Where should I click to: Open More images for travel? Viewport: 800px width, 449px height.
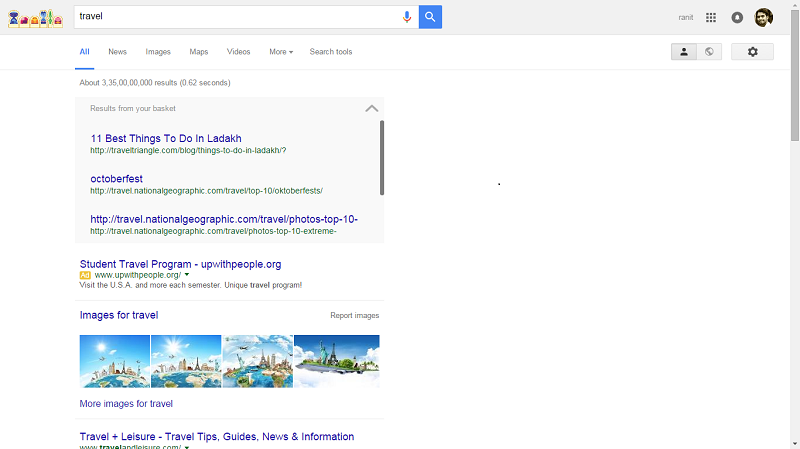126,404
